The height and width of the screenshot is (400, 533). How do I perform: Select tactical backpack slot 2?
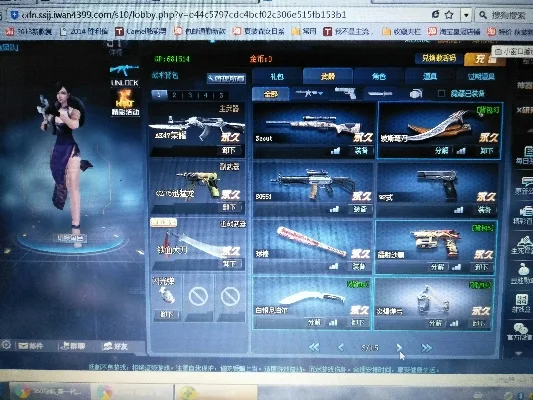point(174,95)
